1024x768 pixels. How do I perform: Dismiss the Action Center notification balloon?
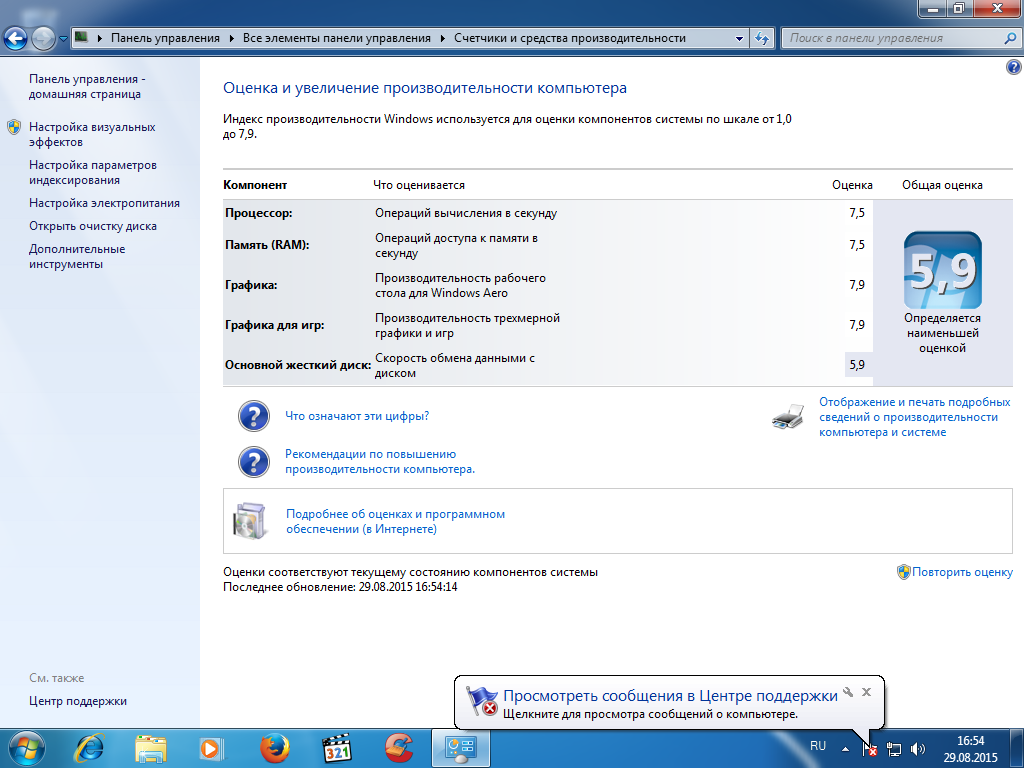pyautogui.click(x=867, y=692)
